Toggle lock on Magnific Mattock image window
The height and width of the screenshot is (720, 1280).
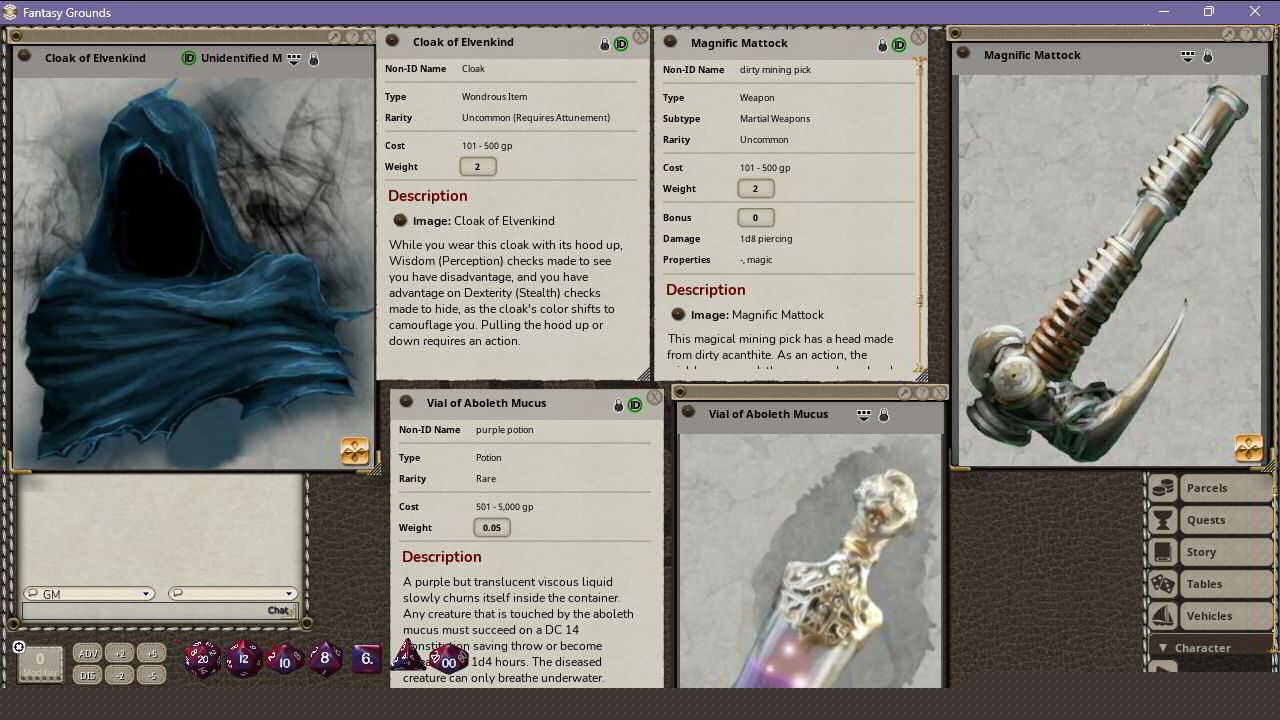point(1208,56)
